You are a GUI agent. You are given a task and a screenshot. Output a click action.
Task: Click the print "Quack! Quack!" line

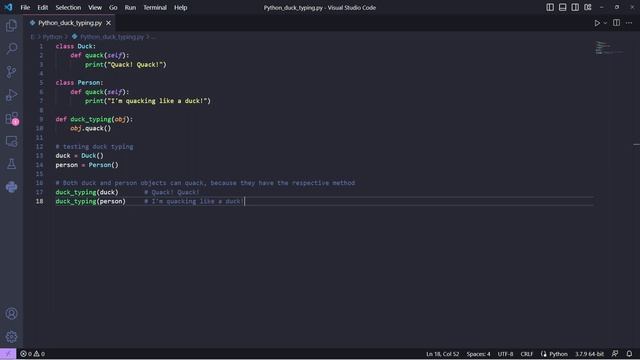126,64
